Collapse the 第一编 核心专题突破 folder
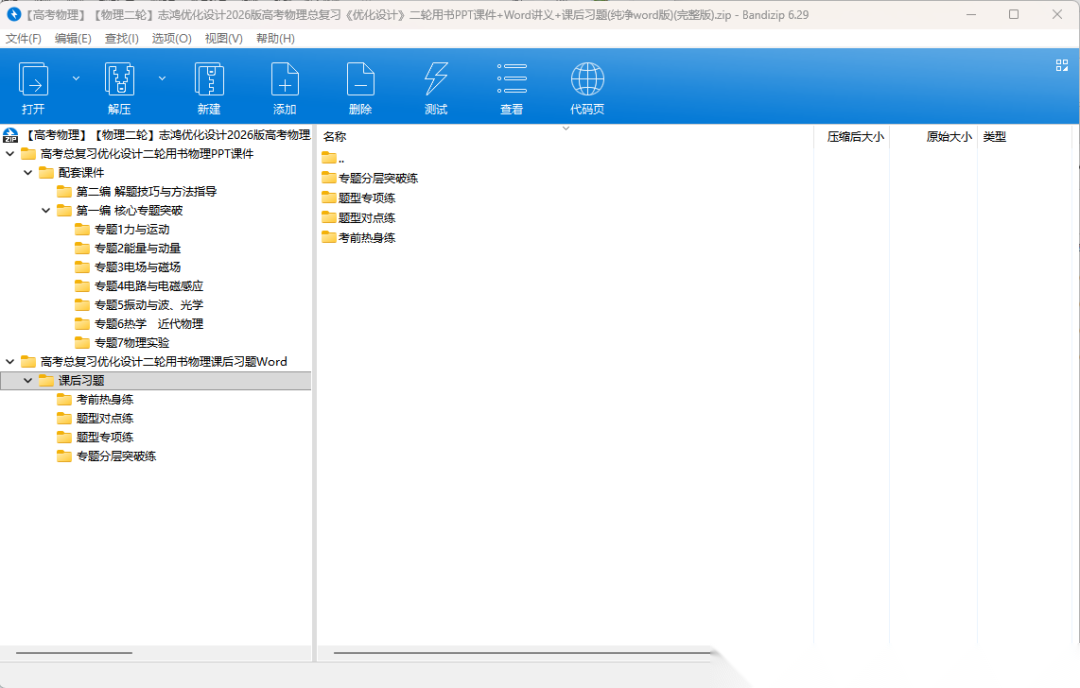The height and width of the screenshot is (688, 1080). [x=46, y=211]
